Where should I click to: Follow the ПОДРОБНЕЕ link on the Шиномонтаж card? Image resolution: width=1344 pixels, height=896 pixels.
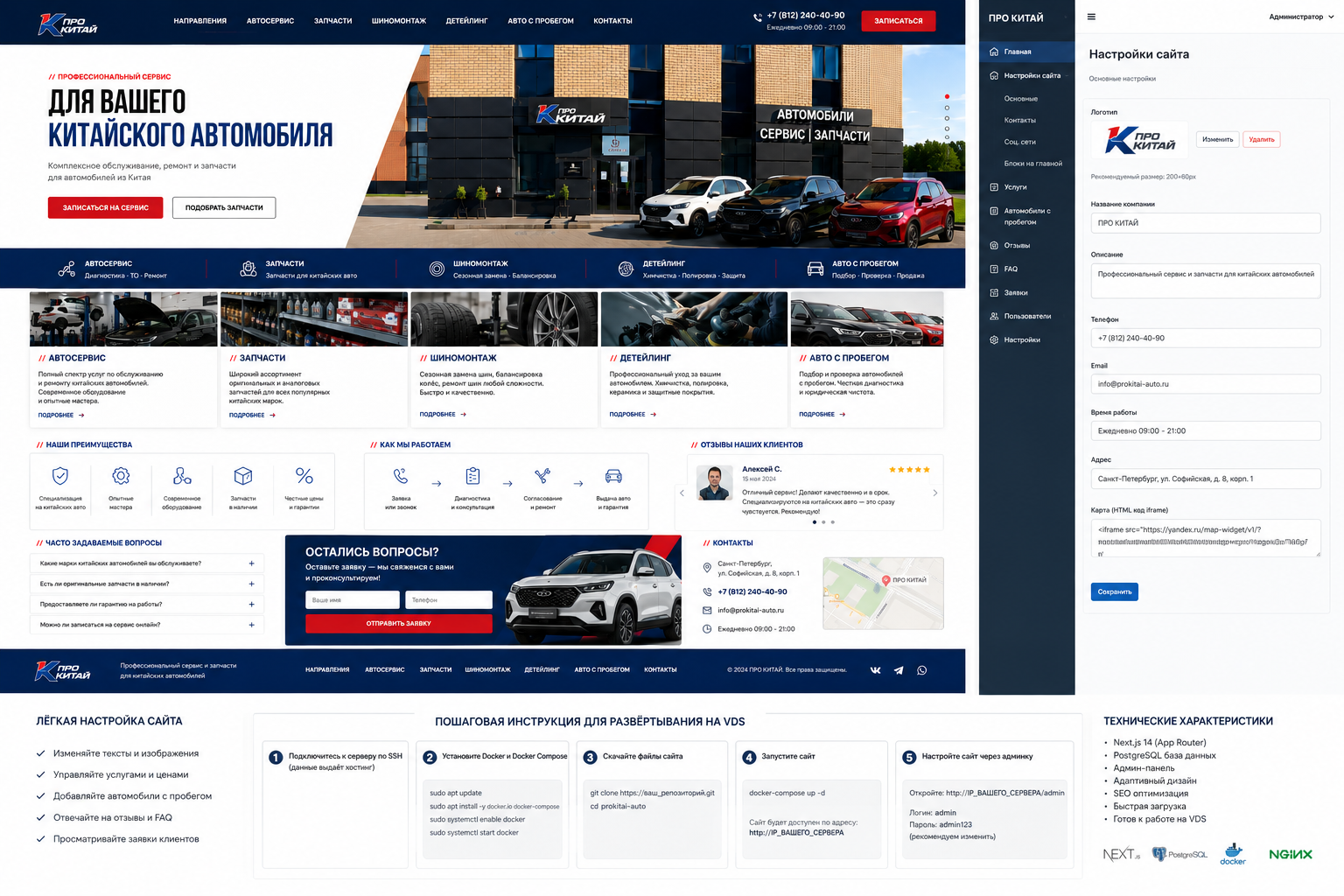[x=444, y=415]
